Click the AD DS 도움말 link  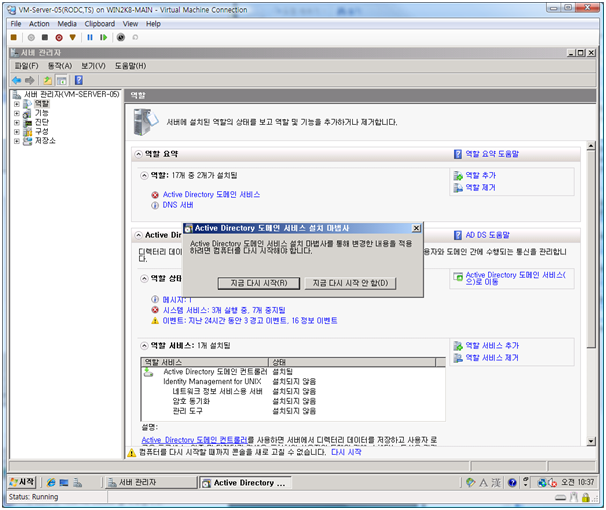(x=487, y=235)
